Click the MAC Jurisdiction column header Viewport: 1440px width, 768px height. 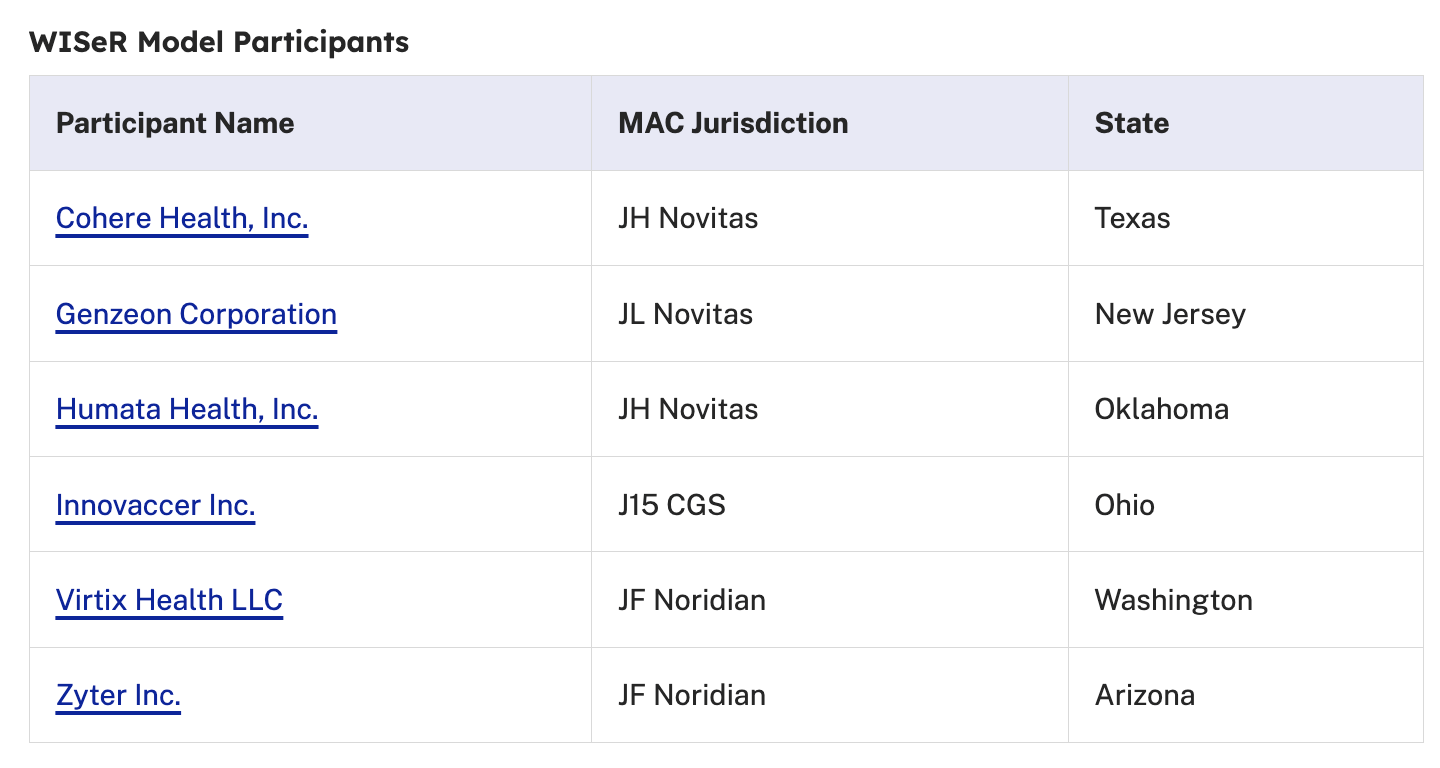[733, 123]
